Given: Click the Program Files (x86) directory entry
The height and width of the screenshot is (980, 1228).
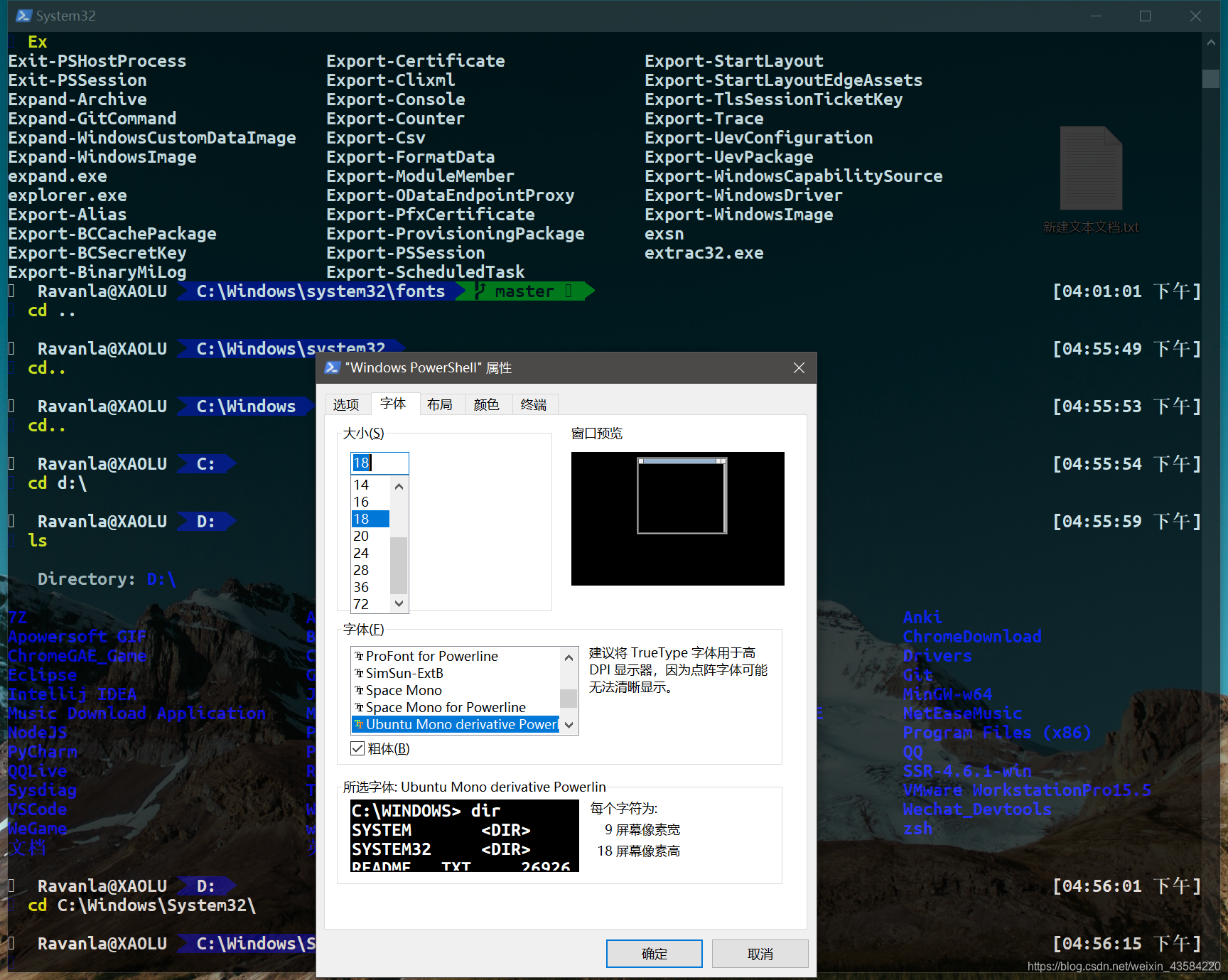Looking at the screenshot, I should coord(996,733).
